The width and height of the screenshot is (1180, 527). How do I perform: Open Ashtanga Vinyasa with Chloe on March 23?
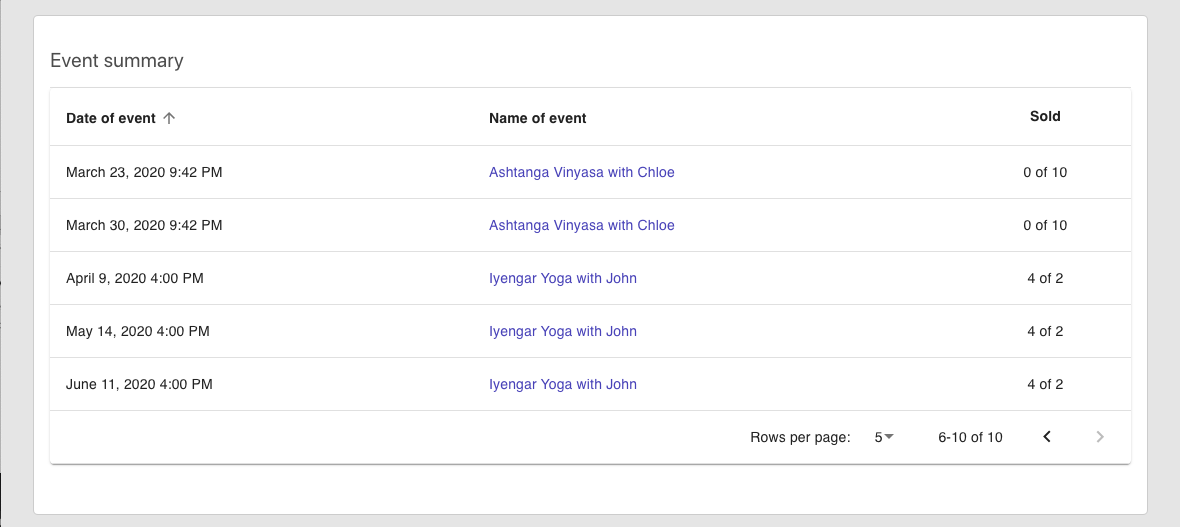(581, 172)
